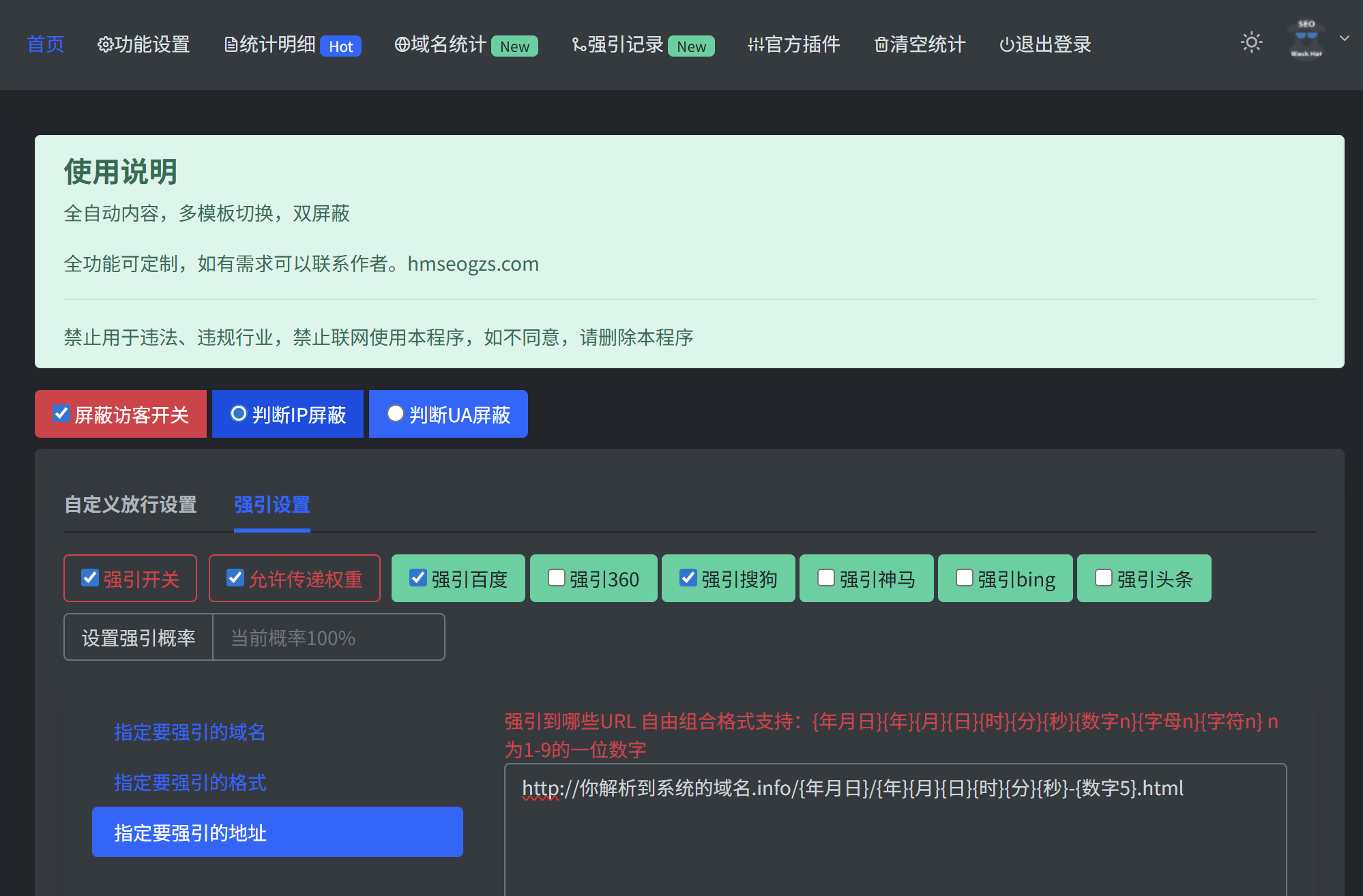Uncheck 允许传递权重
1363x896 pixels.
coord(236,578)
